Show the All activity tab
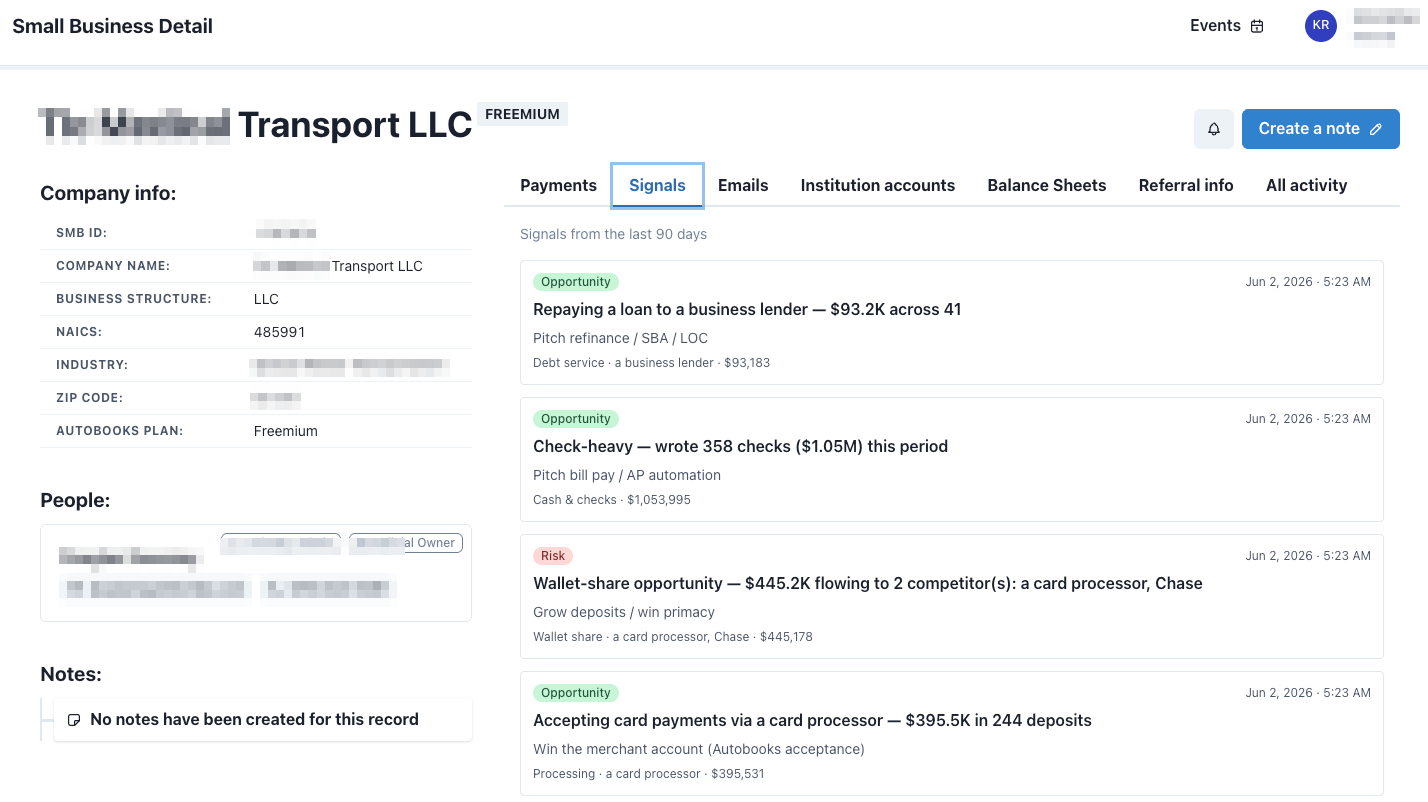The image size is (1428, 802). tap(1306, 185)
